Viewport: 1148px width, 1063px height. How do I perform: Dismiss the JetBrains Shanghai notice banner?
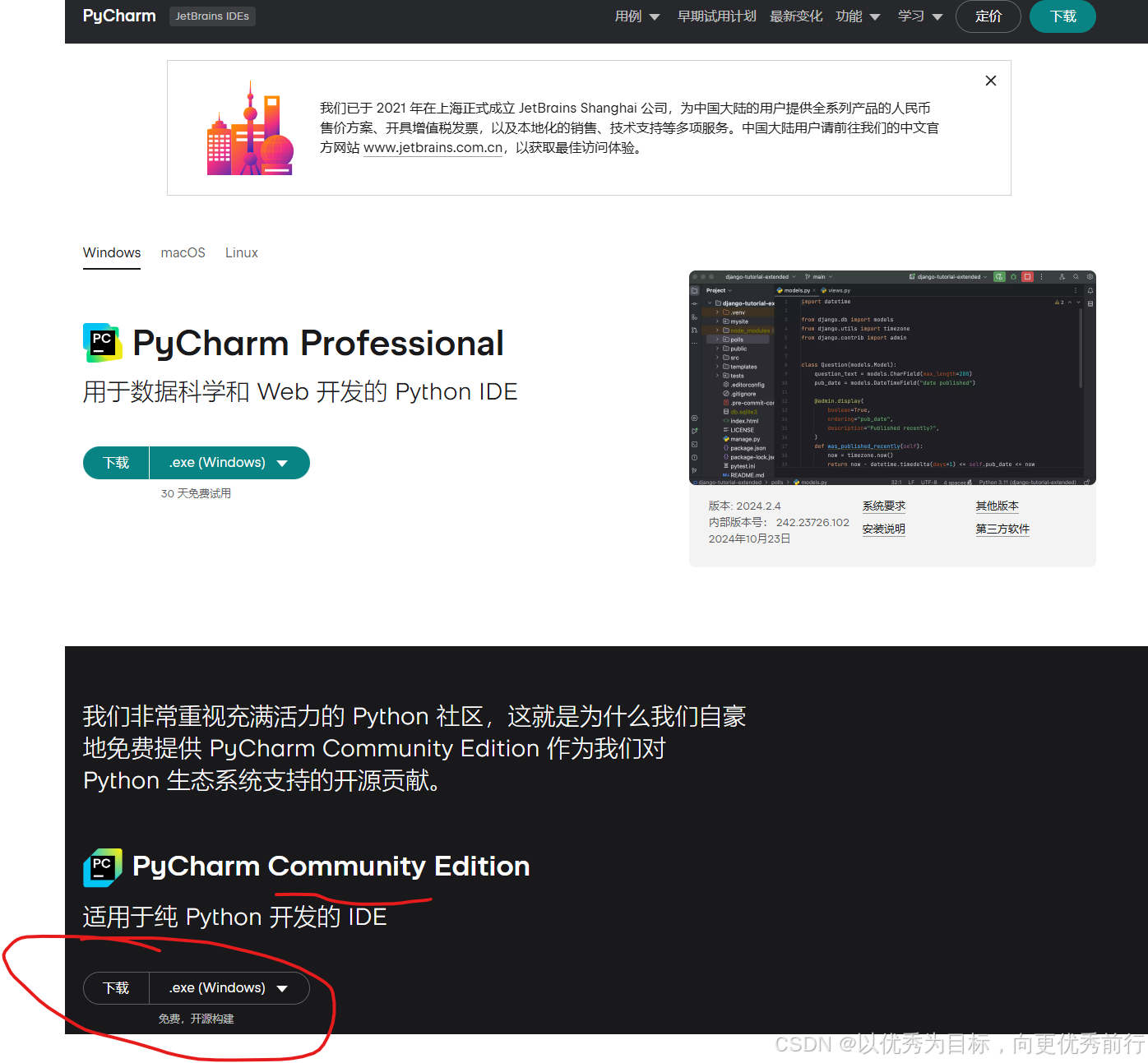[x=990, y=81]
